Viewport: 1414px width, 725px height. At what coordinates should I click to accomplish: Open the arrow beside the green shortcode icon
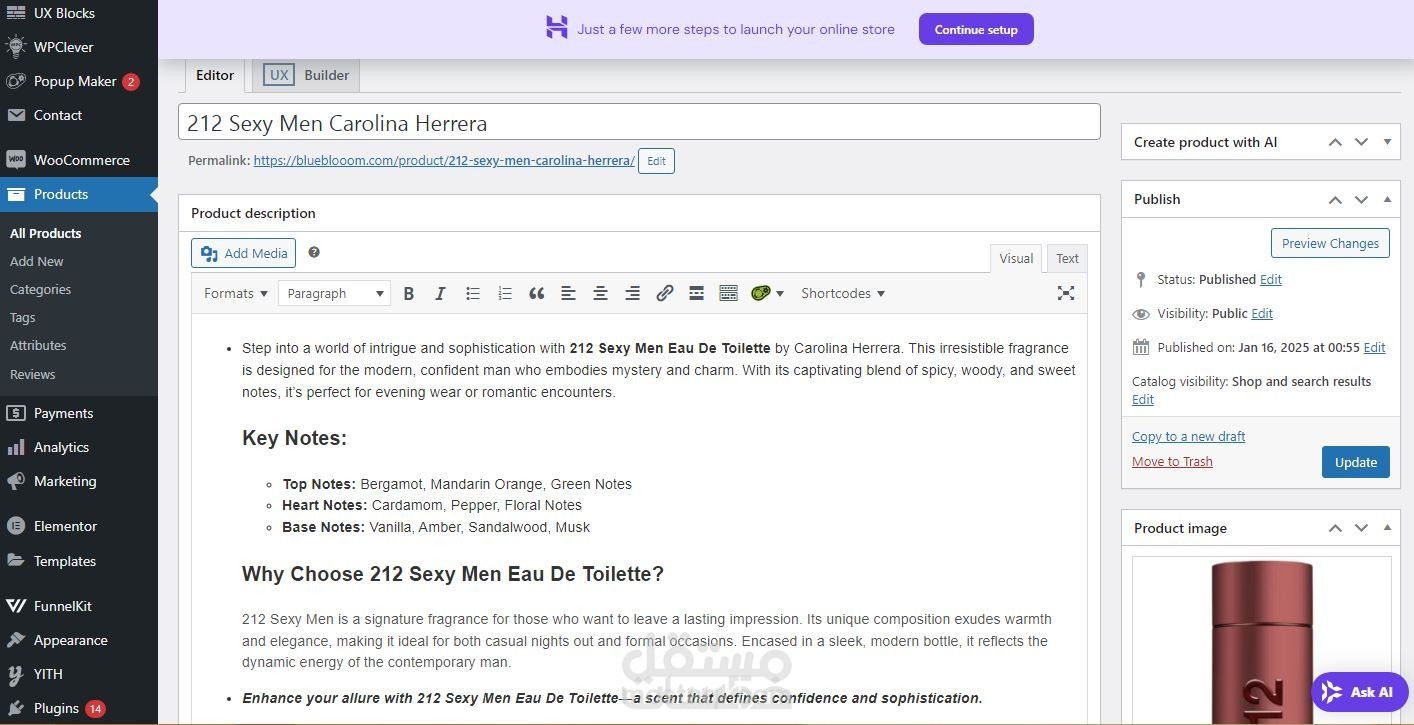(780, 293)
